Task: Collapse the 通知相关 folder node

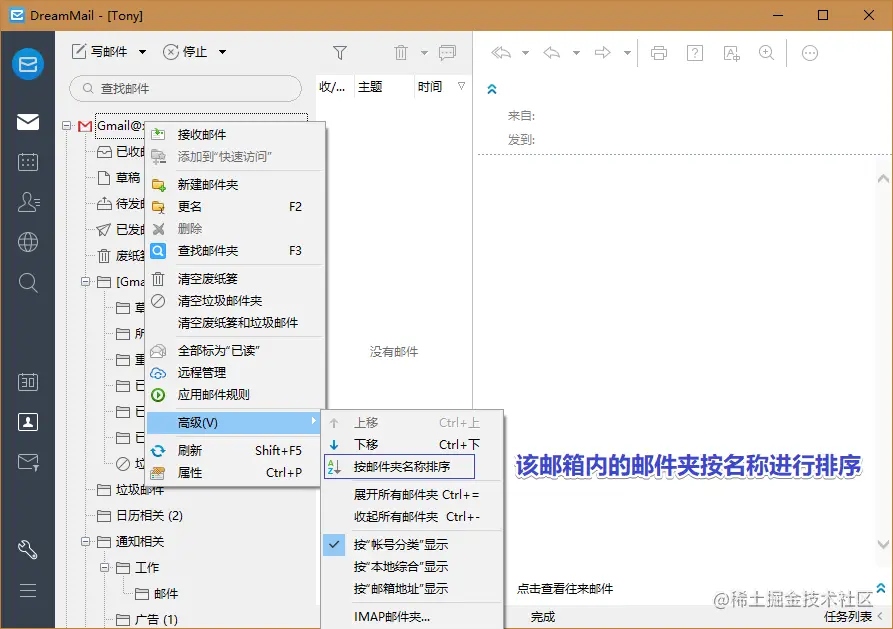Action: (x=85, y=541)
